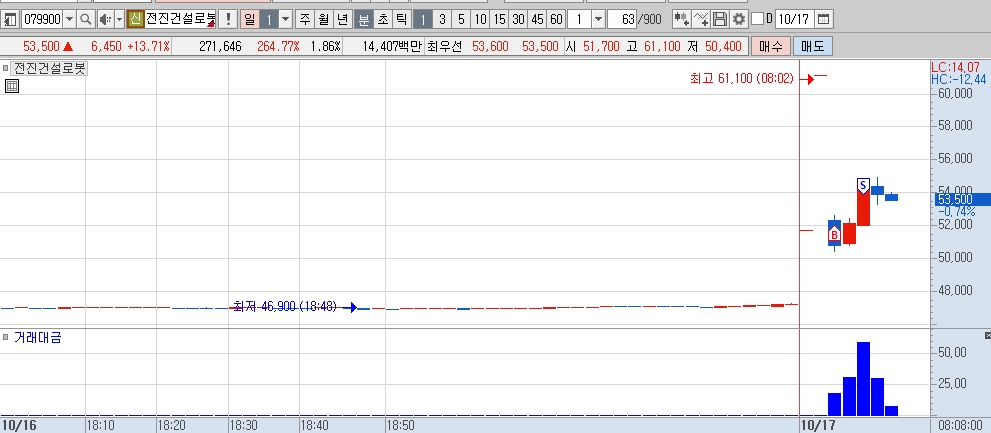The height and width of the screenshot is (433, 991).
Task: Click the 매수 buy button
Action: coord(770,46)
